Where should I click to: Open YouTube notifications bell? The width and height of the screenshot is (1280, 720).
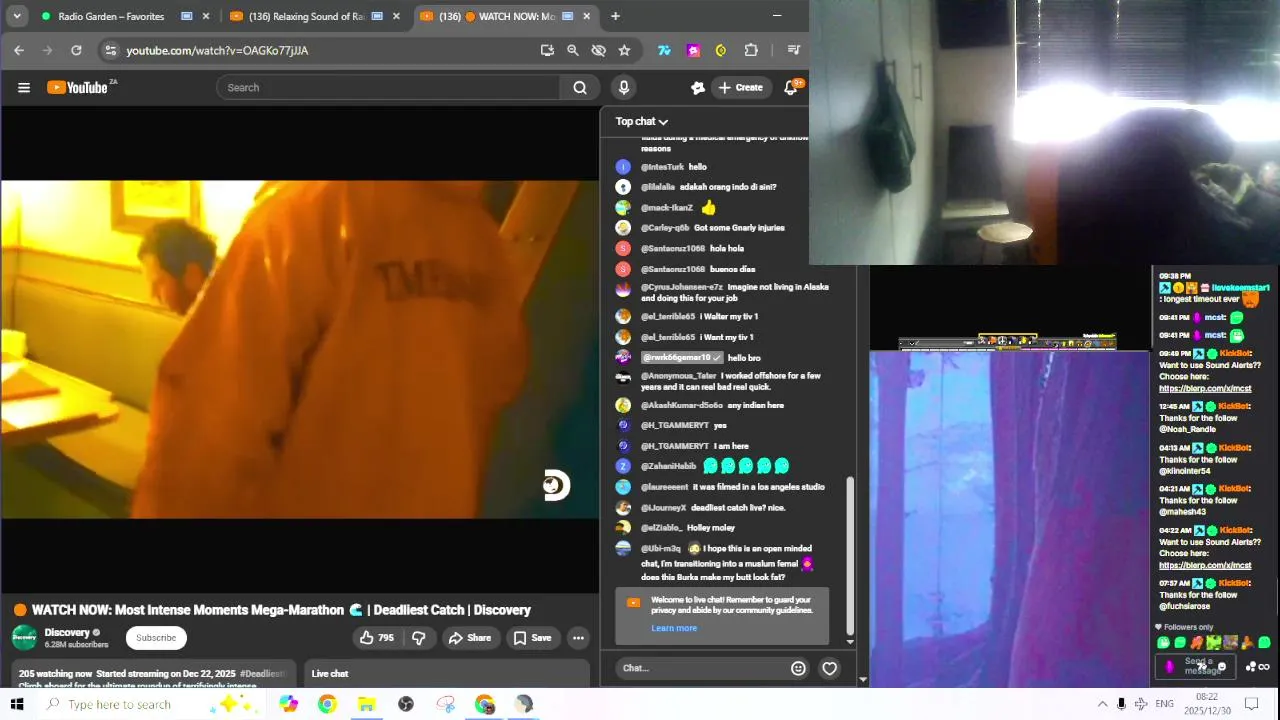[x=791, y=87]
